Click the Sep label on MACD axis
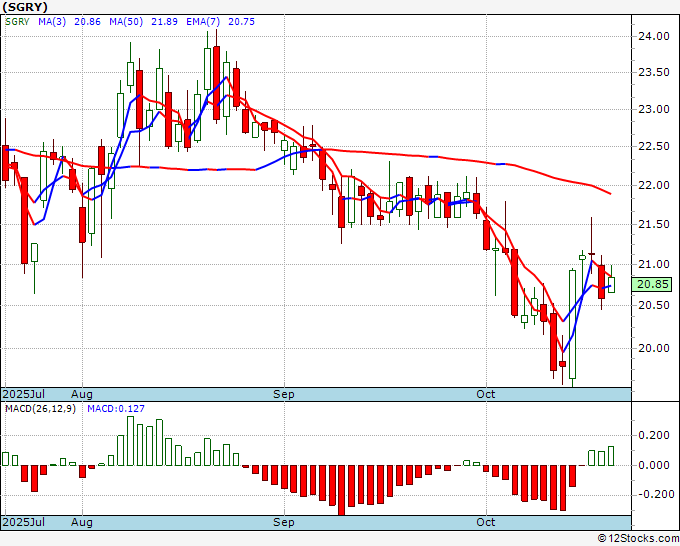The width and height of the screenshot is (680, 546). tap(284, 523)
